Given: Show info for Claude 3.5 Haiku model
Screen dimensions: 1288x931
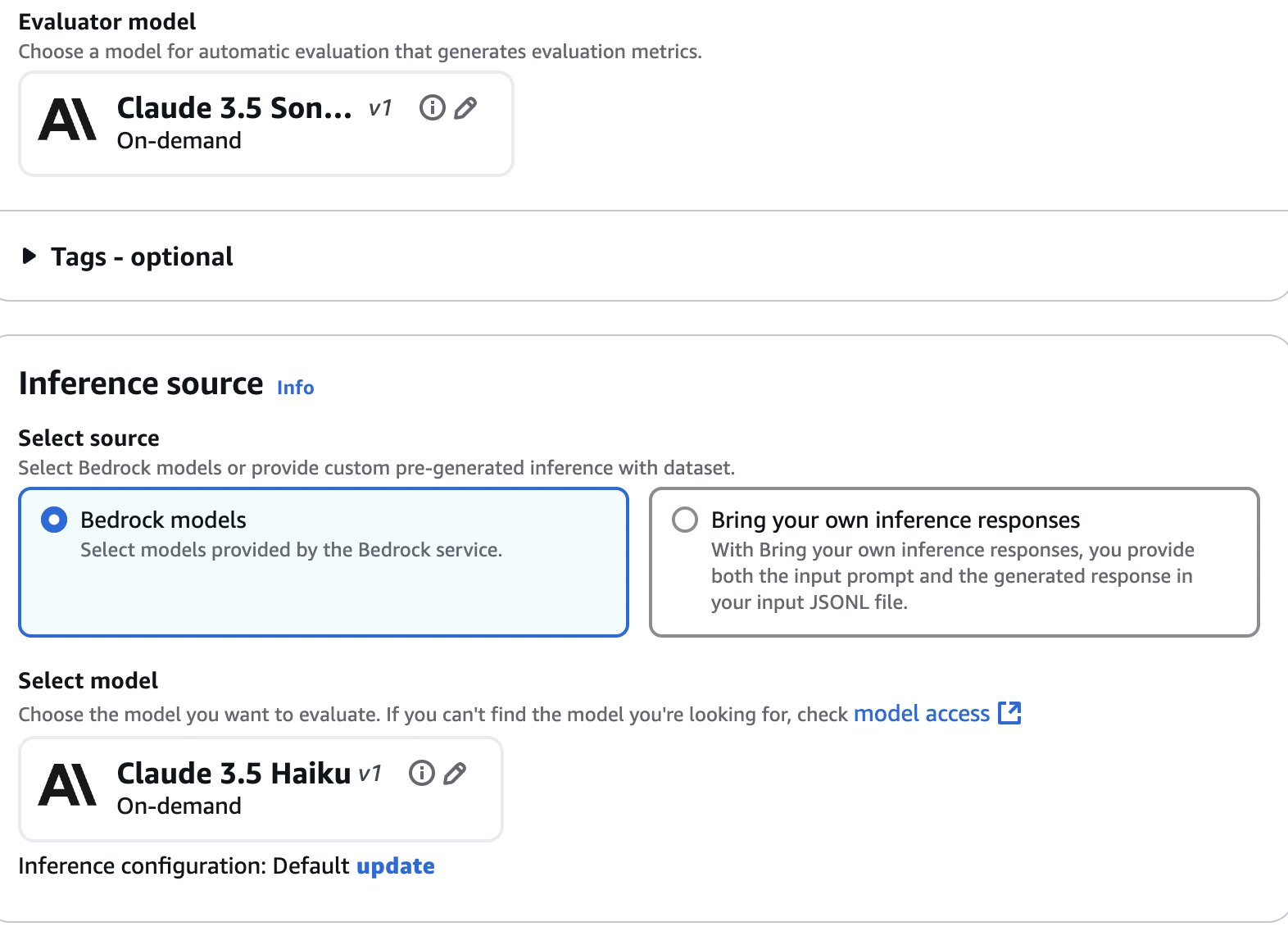Looking at the screenshot, I should pyautogui.click(x=421, y=773).
